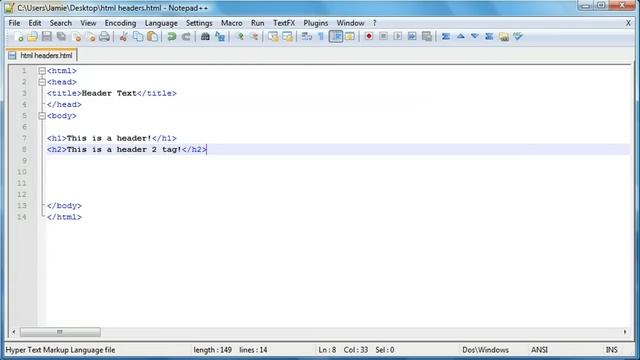Image resolution: width=640 pixels, height=360 pixels.
Task: Open the TextFX menu
Action: 284,23
